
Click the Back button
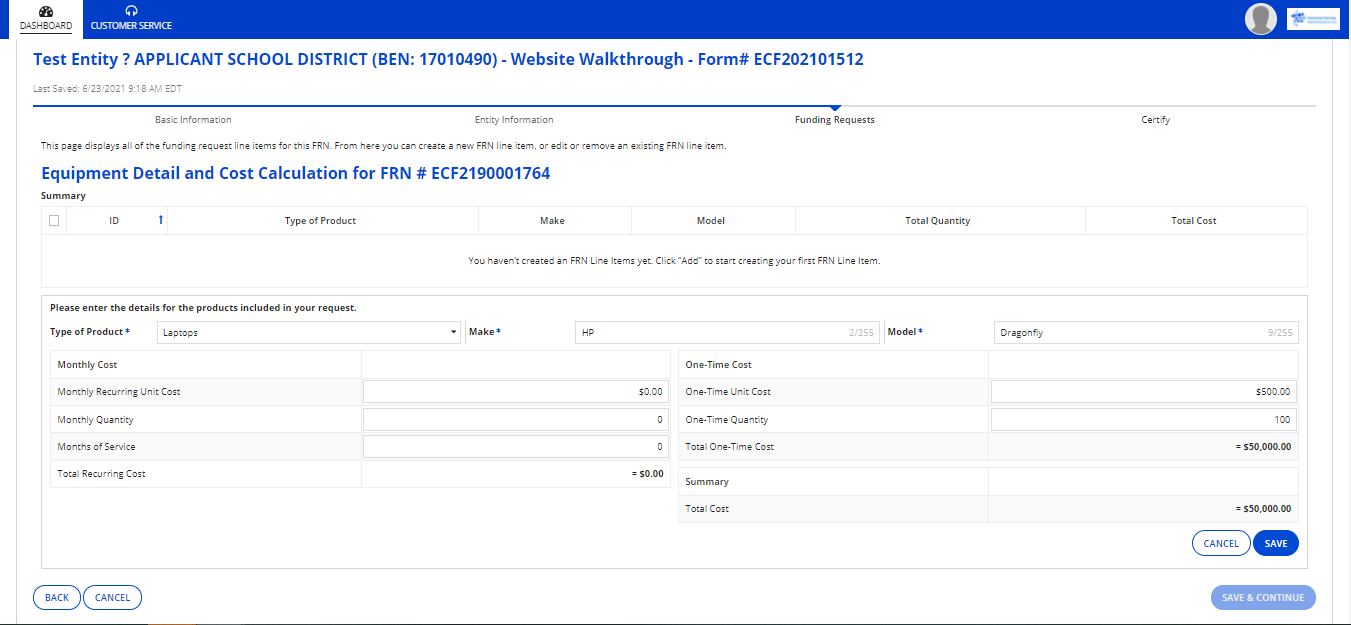[57, 597]
